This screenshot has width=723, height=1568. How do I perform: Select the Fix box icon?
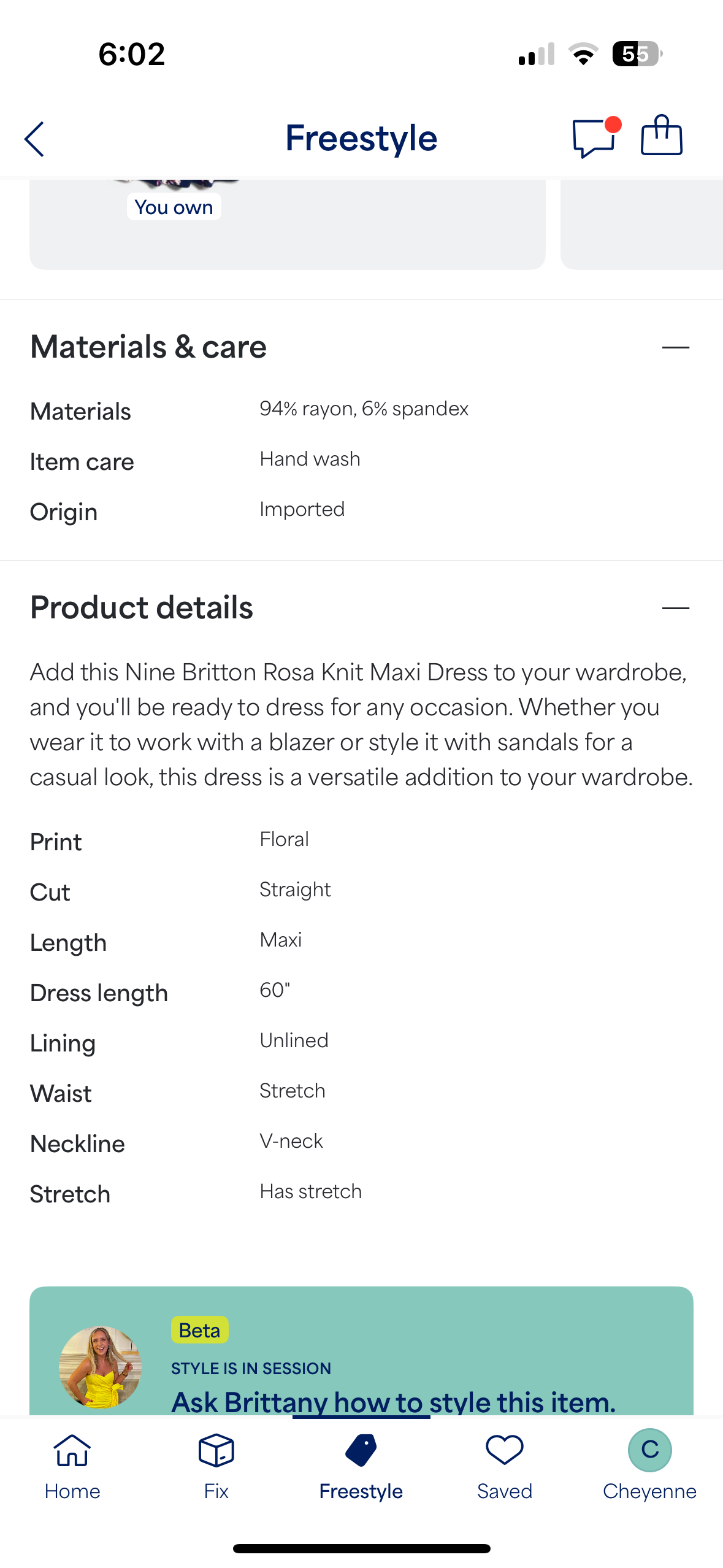pos(216,1452)
